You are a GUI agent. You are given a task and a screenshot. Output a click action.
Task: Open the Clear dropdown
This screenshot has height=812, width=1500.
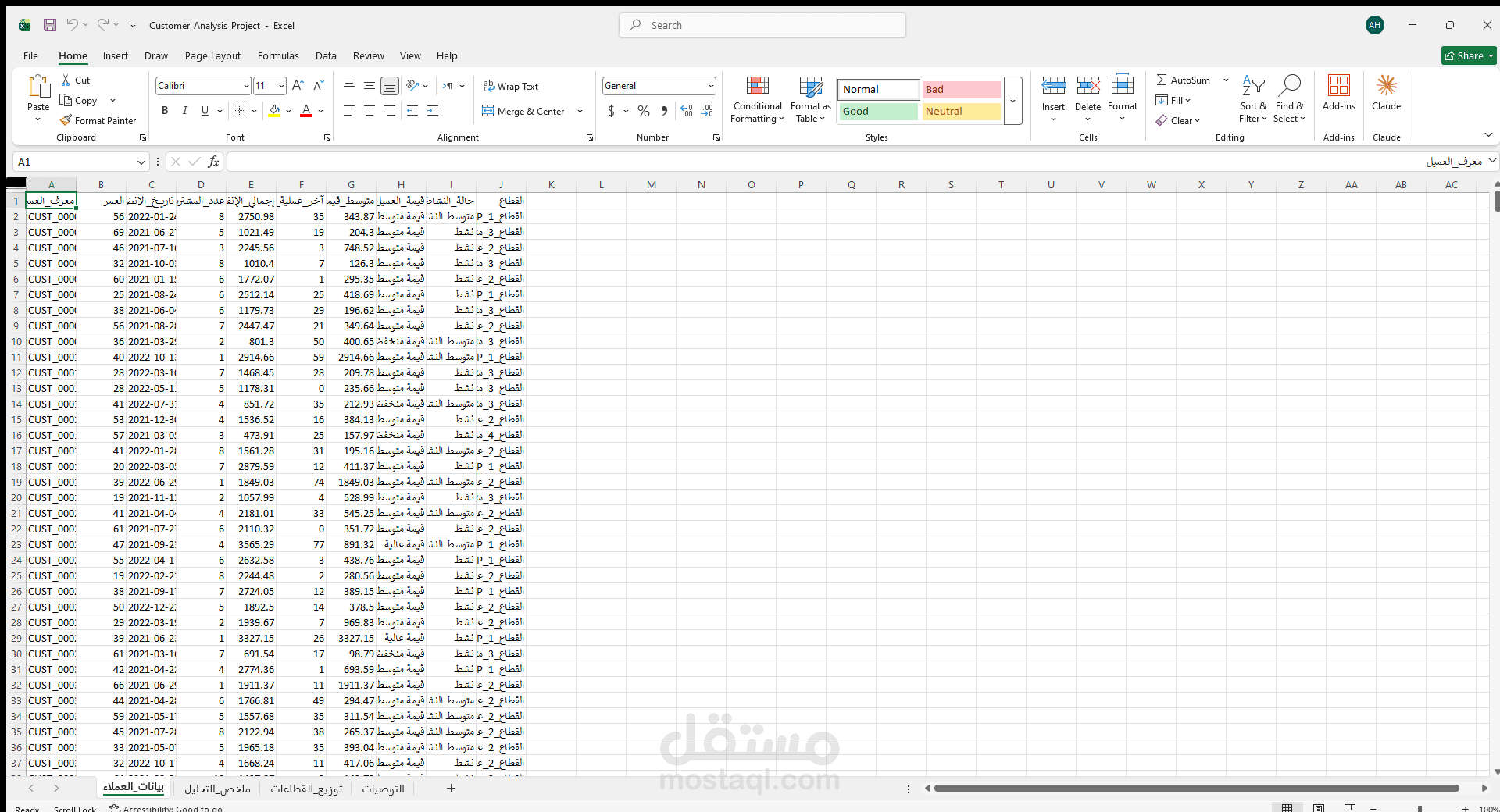(x=1178, y=121)
